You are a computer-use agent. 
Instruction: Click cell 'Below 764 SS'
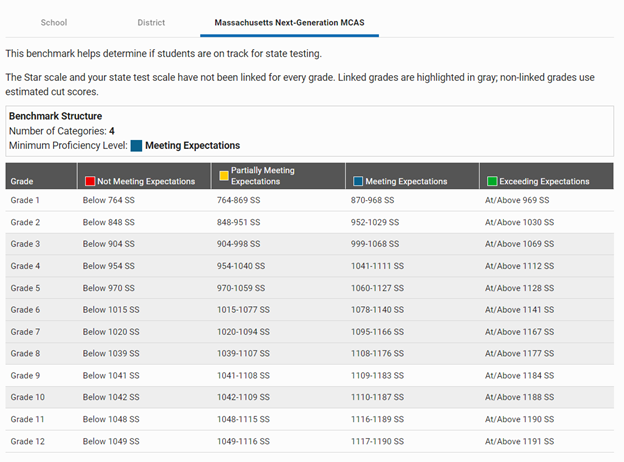coord(109,200)
